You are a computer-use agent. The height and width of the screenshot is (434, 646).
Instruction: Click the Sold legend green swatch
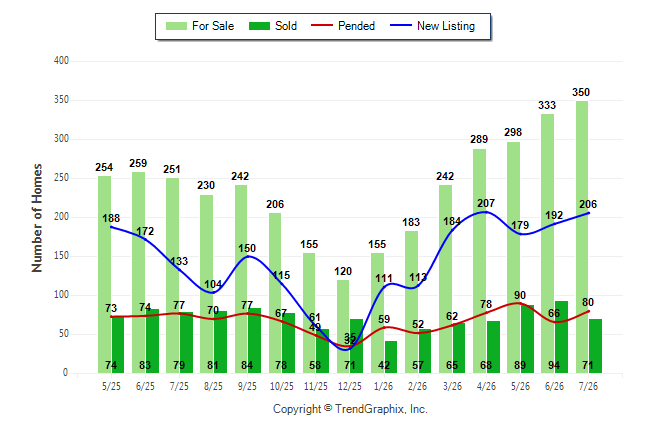pyautogui.click(x=260, y=26)
